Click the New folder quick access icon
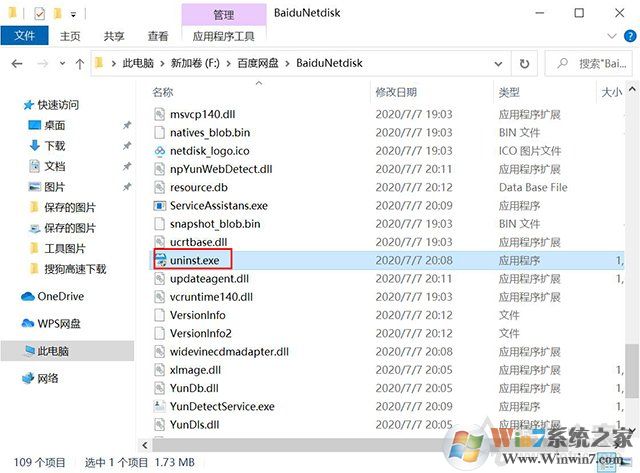This screenshot has height=473, width=640. (x=58, y=14)
